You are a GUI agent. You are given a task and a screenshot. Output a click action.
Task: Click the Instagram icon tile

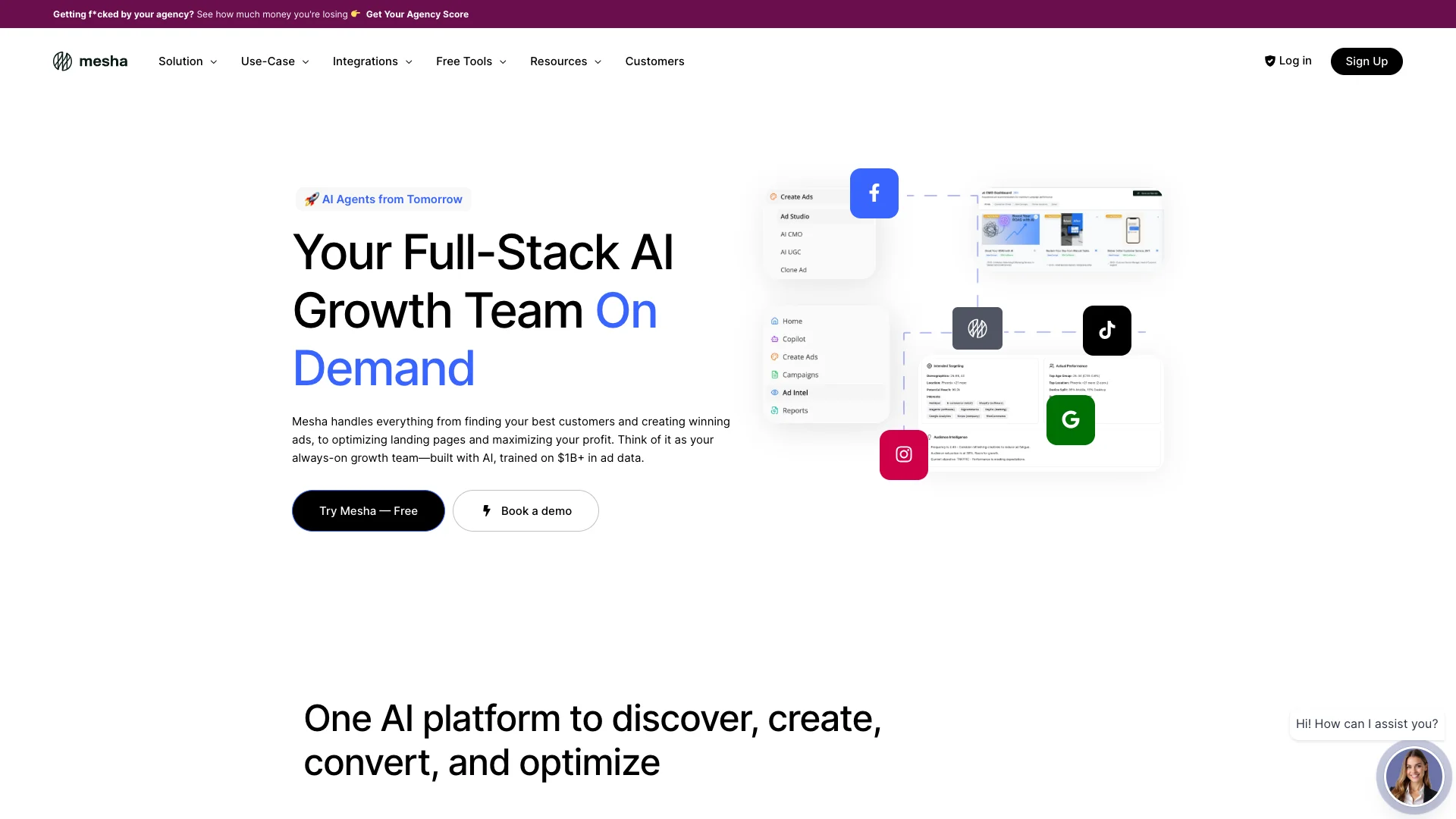903,455
